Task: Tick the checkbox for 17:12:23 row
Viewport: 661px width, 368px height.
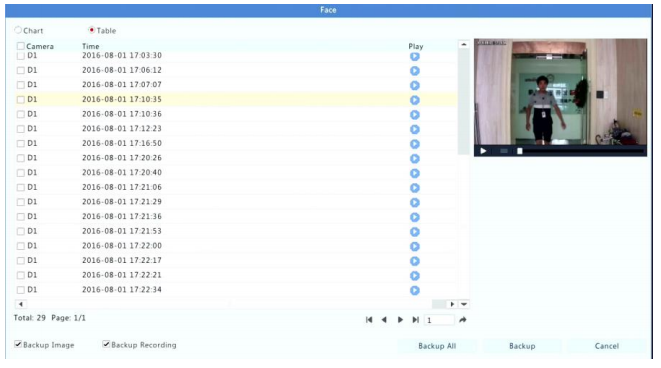Action: (x=20, y=129)
